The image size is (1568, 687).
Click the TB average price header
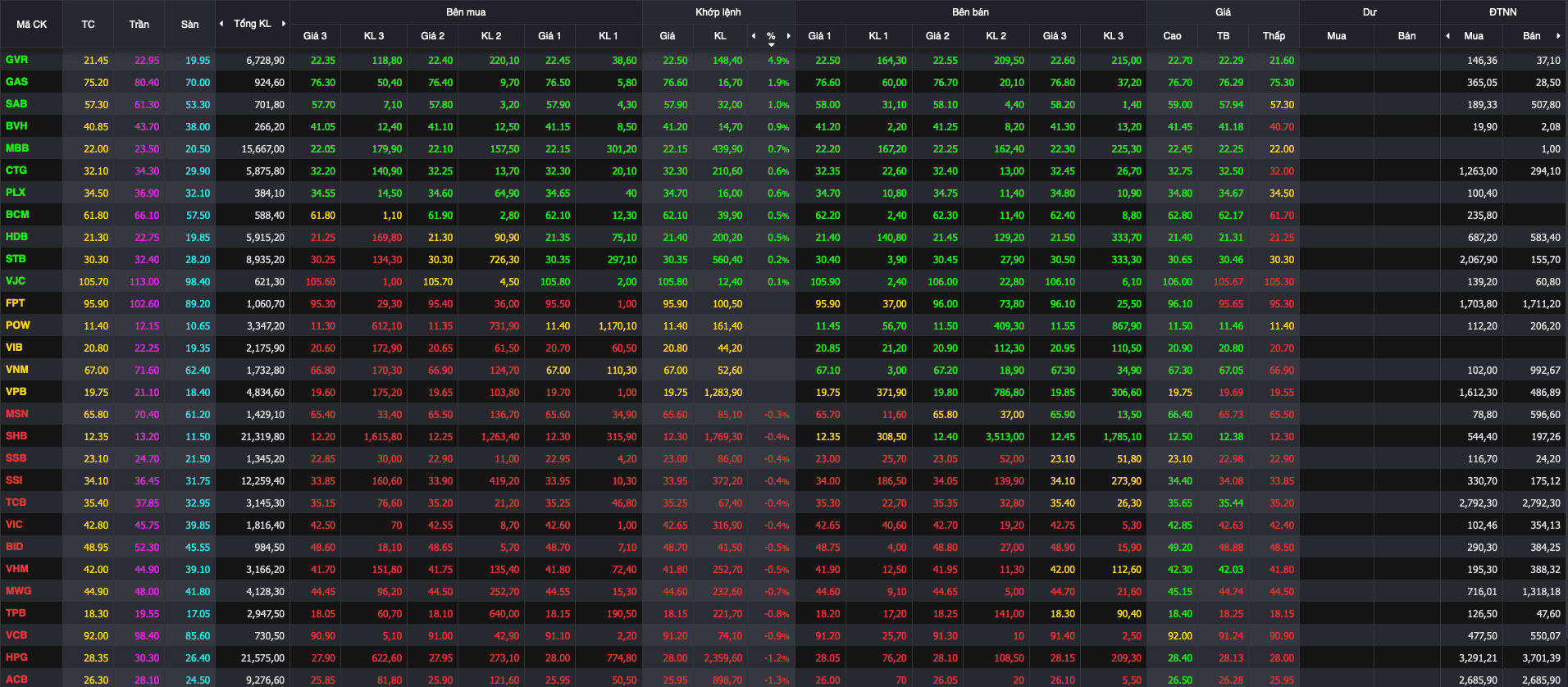pyautogui.click(x=1223, y=36)
